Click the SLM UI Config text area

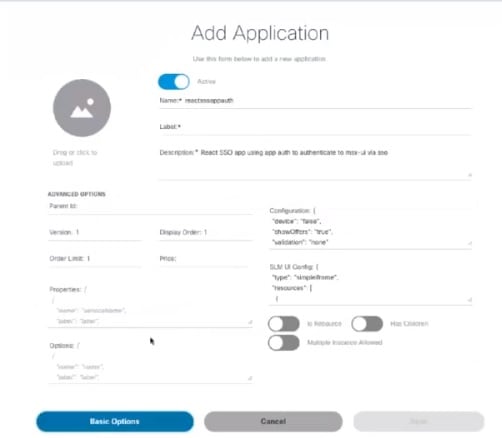(x=370, y=283)
